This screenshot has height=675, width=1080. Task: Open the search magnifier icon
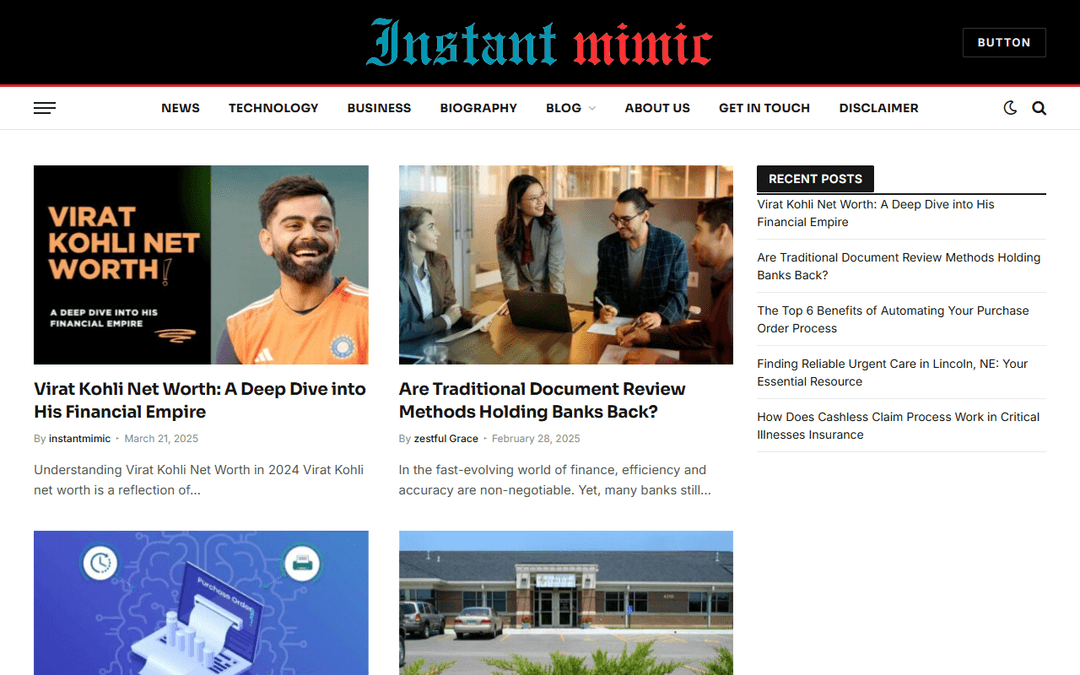[x=1039, y=108]
